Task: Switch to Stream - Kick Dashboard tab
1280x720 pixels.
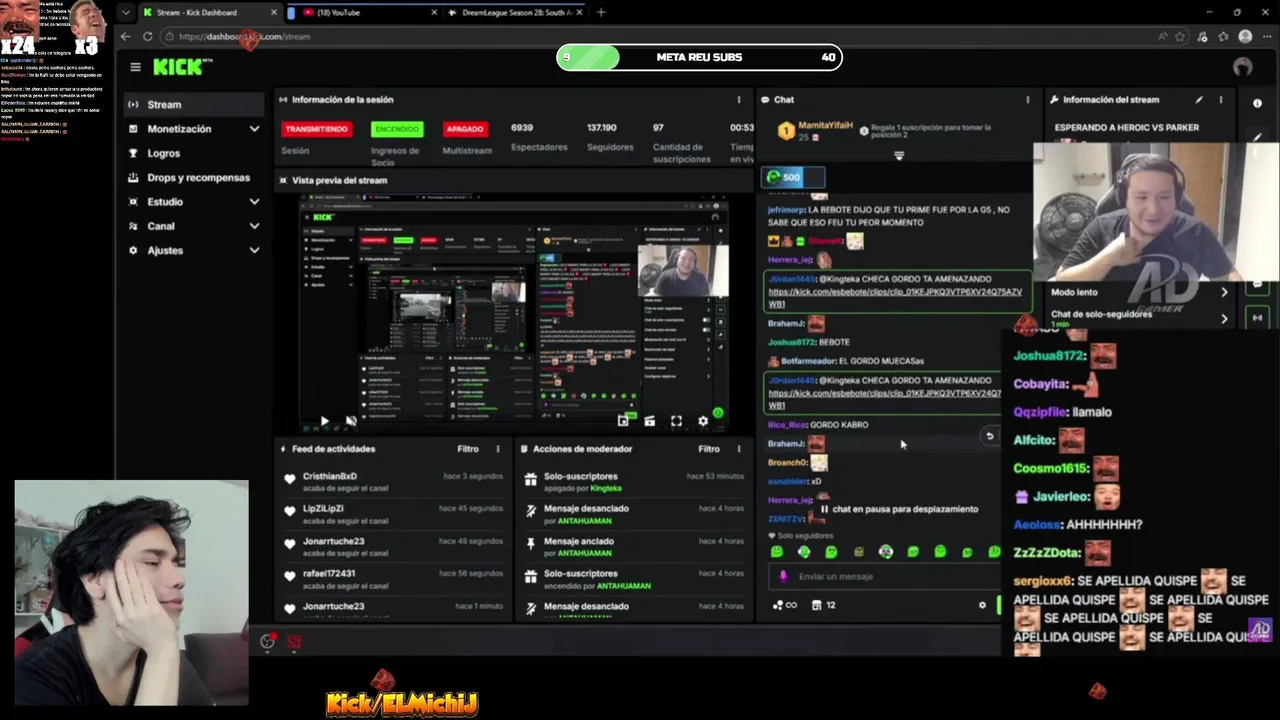Action: click(x=208, y=12)
